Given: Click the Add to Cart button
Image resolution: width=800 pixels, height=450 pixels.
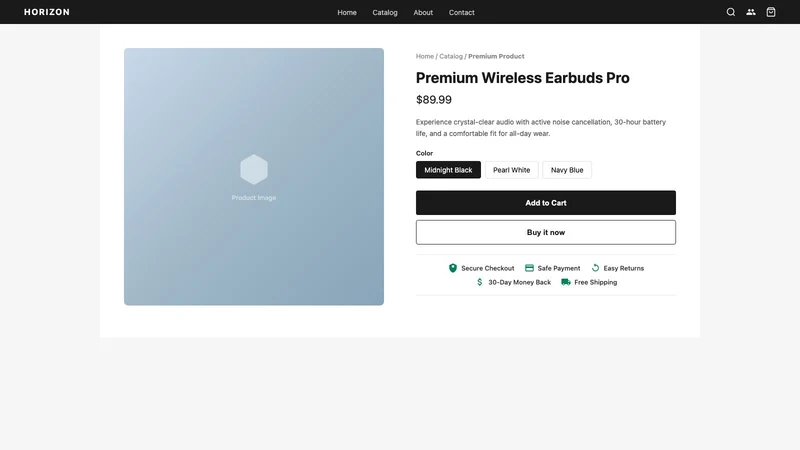Looking at the screenshot, I should 545,203.
